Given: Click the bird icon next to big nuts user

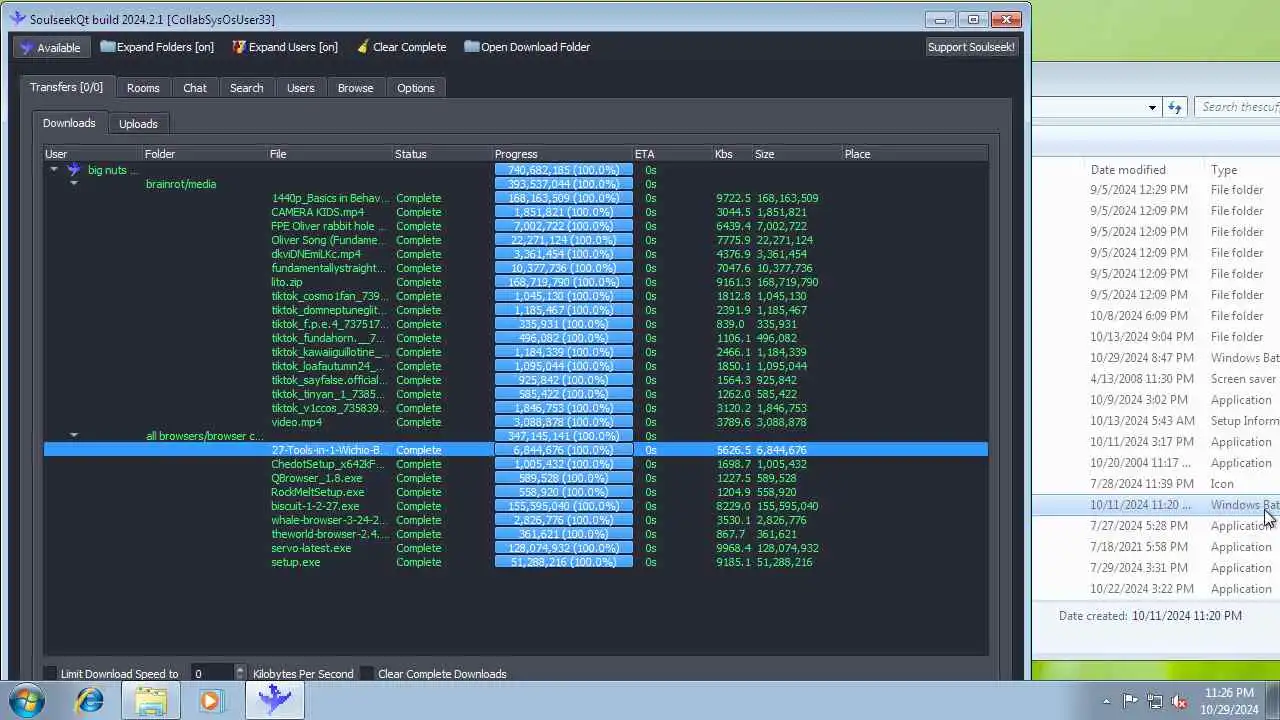Looking at the screenshot, I should [x=73, y=170].
